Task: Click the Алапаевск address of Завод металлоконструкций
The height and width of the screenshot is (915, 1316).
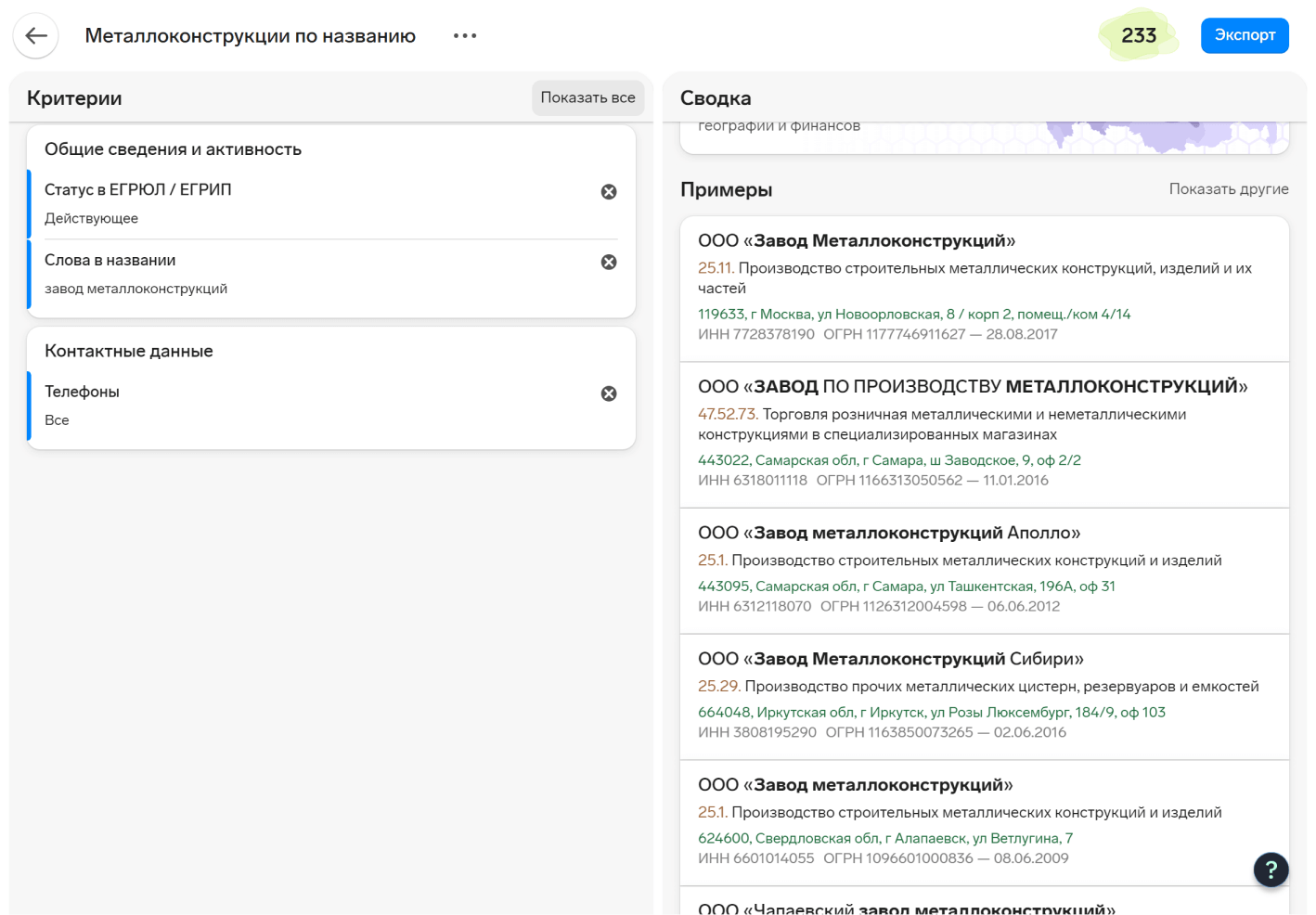Action: coord(884,839)
